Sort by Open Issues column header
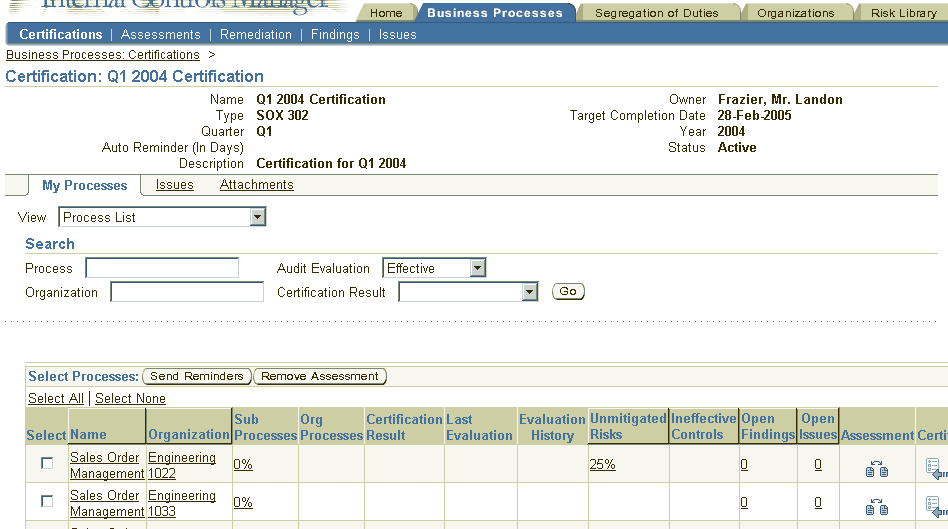 [x=818, y=426]
